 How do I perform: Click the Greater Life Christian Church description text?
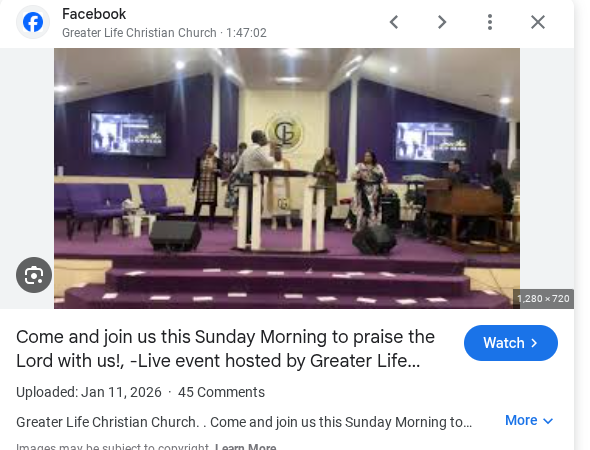point(244,422)
